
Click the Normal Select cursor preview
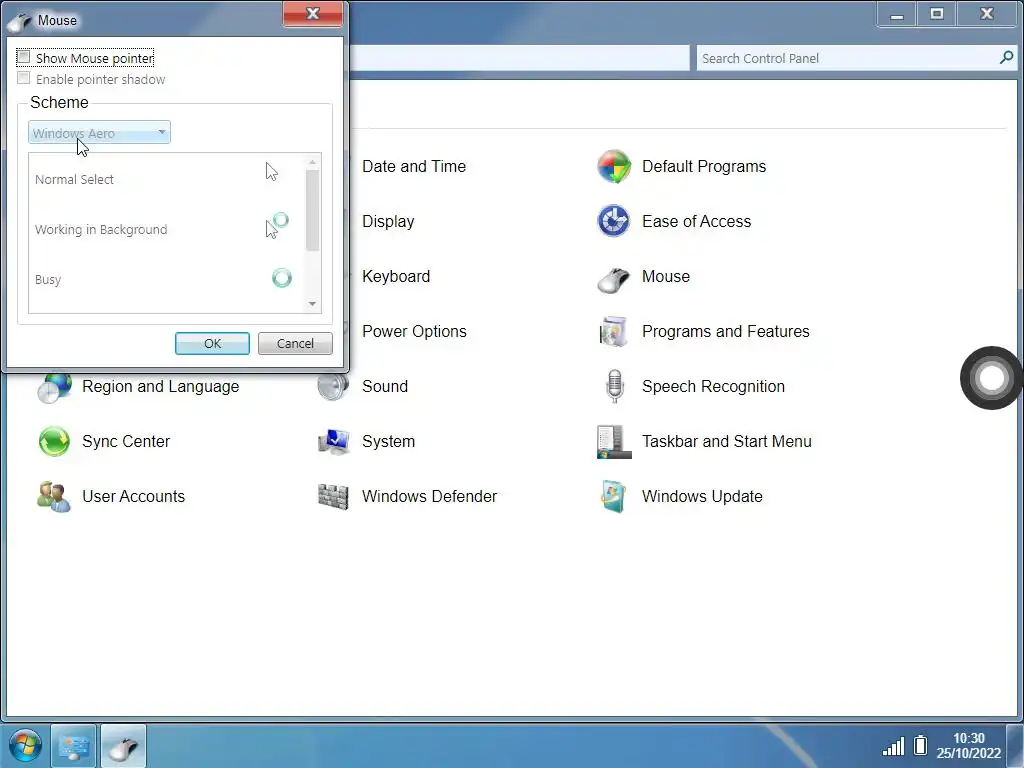pyautogui.click(x=272, y=172)
